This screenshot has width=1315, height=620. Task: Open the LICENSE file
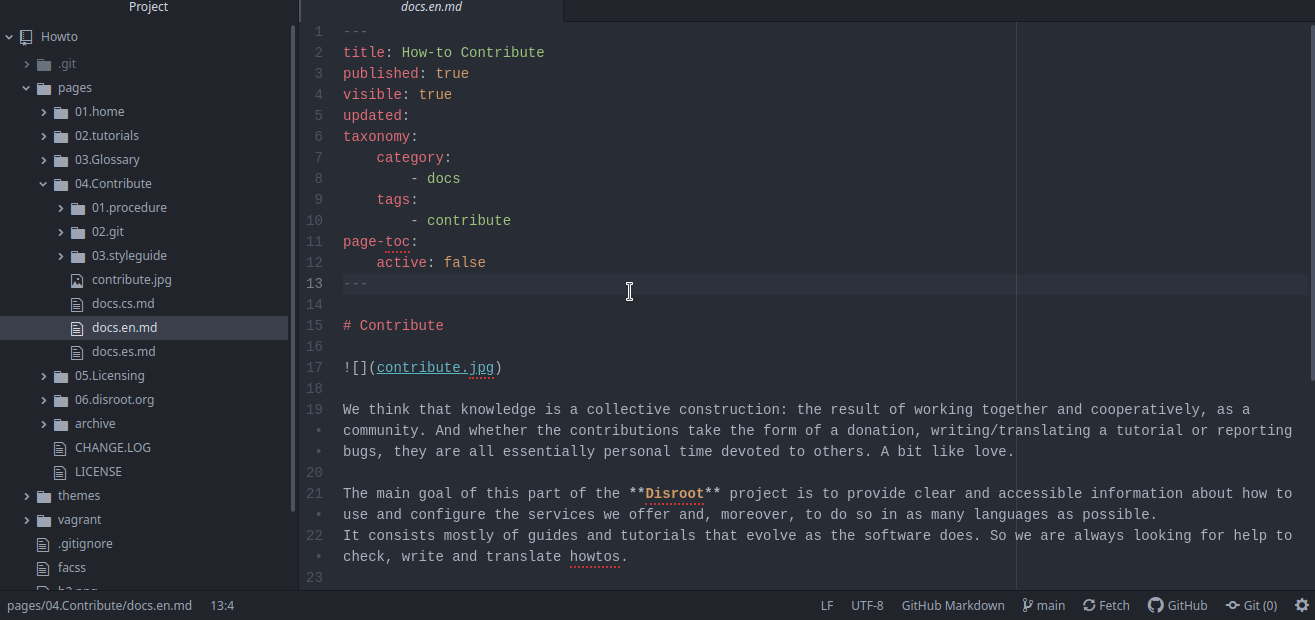(x=98, y=472)
